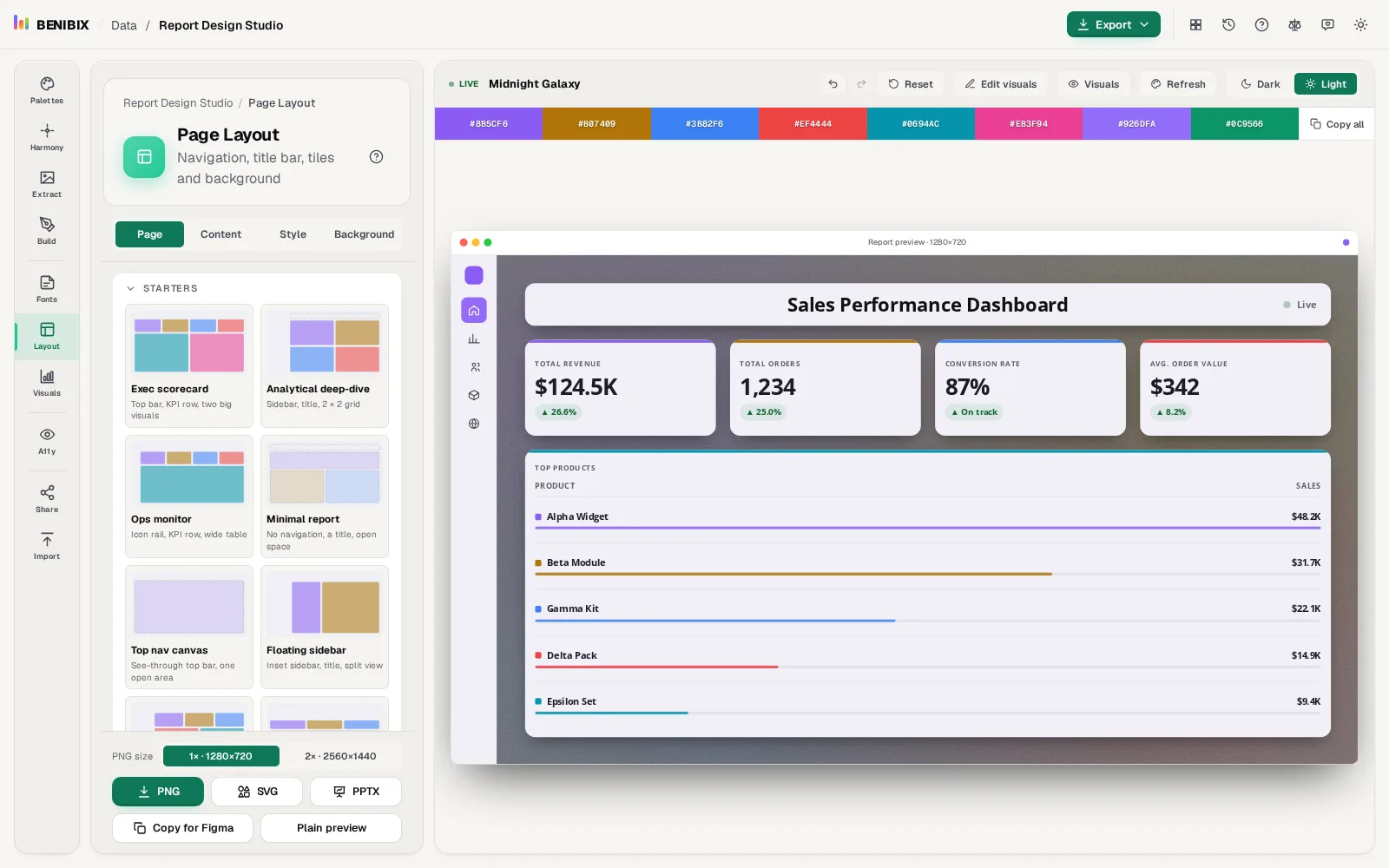
Task: Open the Export dropdown
Action: coord(1113,25)
